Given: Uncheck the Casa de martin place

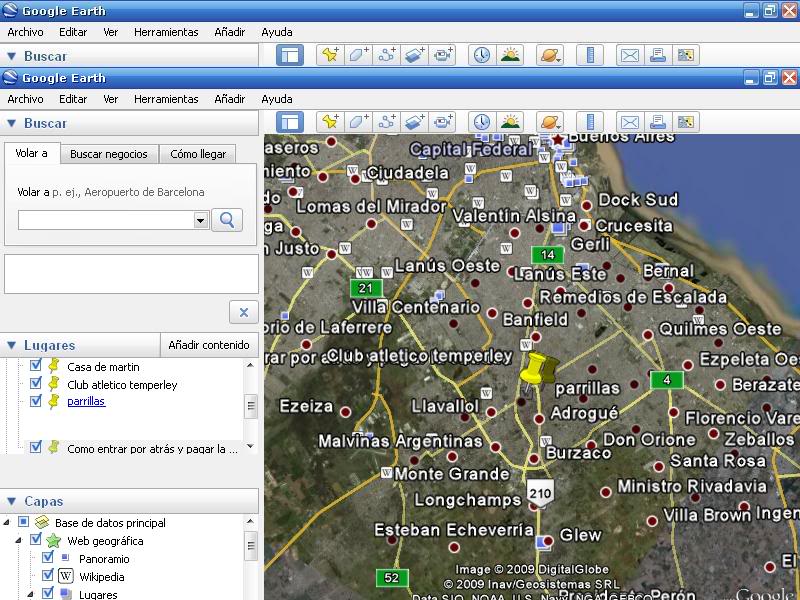Looking at the screenshot, I should click(x=36, y=365).
